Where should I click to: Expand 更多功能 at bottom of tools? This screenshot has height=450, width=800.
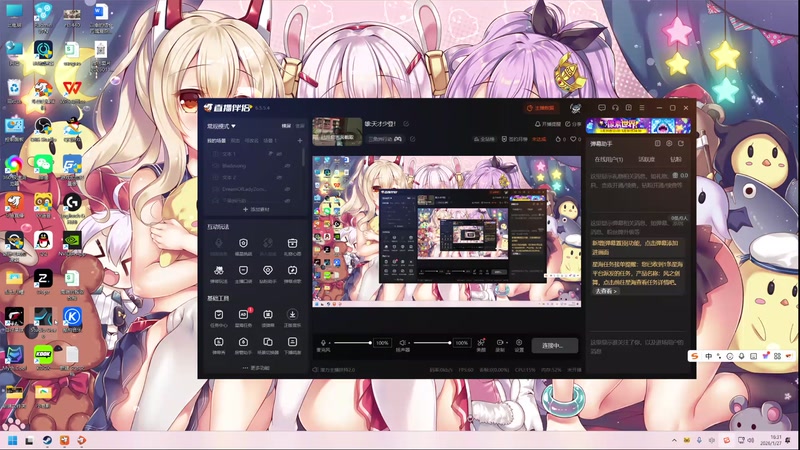[x=256, y=368]
